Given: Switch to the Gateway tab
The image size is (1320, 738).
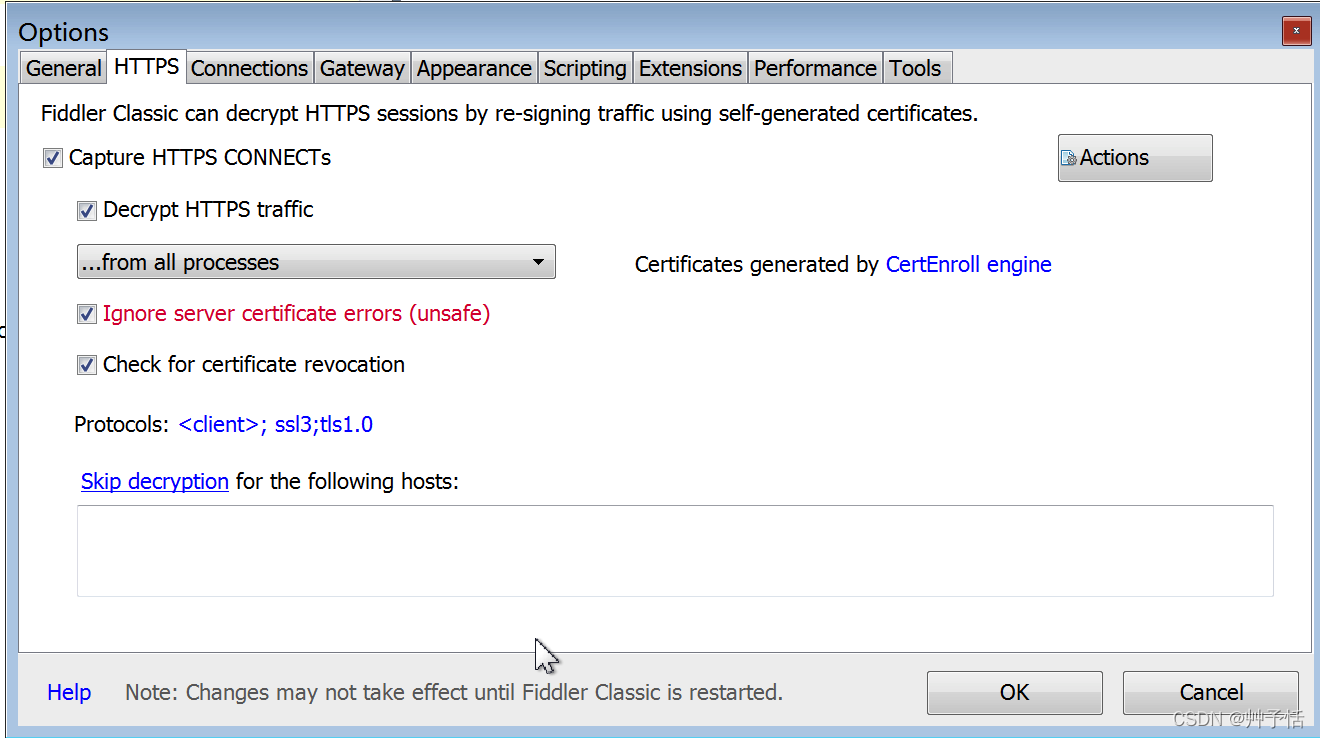Looking at the screenshot, I should (362, 68).
